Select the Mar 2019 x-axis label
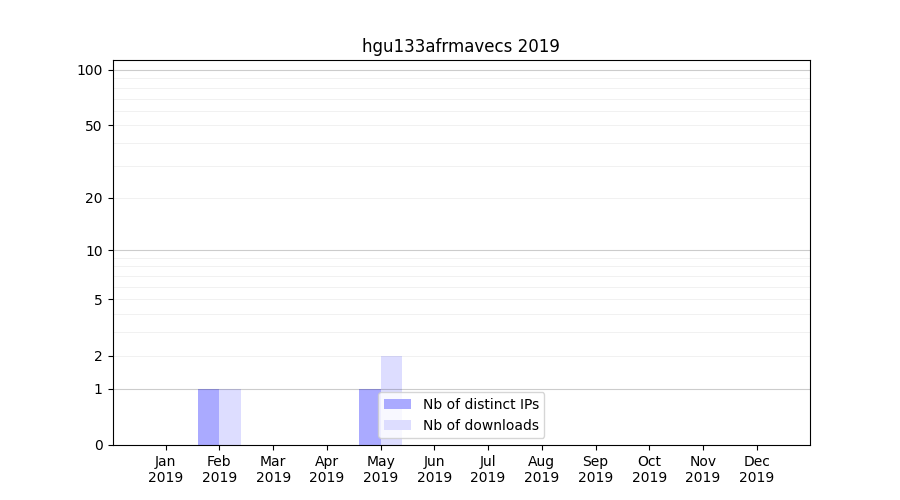The width and height of the screenshot is (900, 500). click(273, 469)
